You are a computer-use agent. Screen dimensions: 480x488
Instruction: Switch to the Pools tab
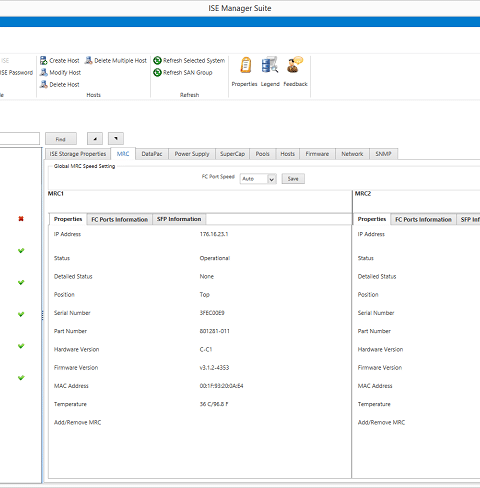tap(262, 154)
